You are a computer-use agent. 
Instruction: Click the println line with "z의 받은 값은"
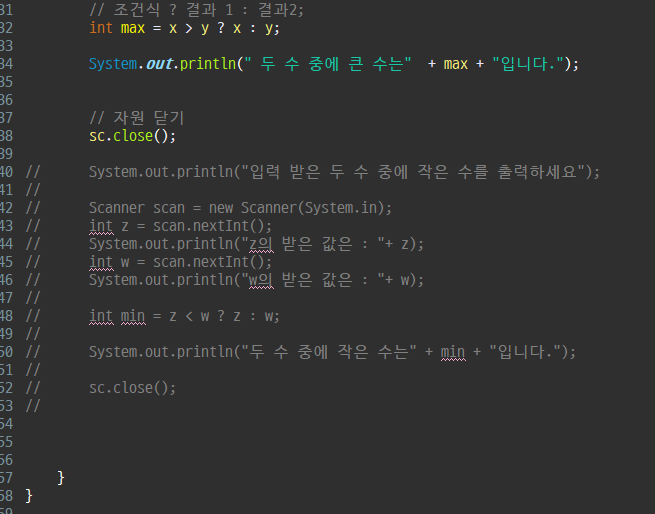(x=256, y=244)
